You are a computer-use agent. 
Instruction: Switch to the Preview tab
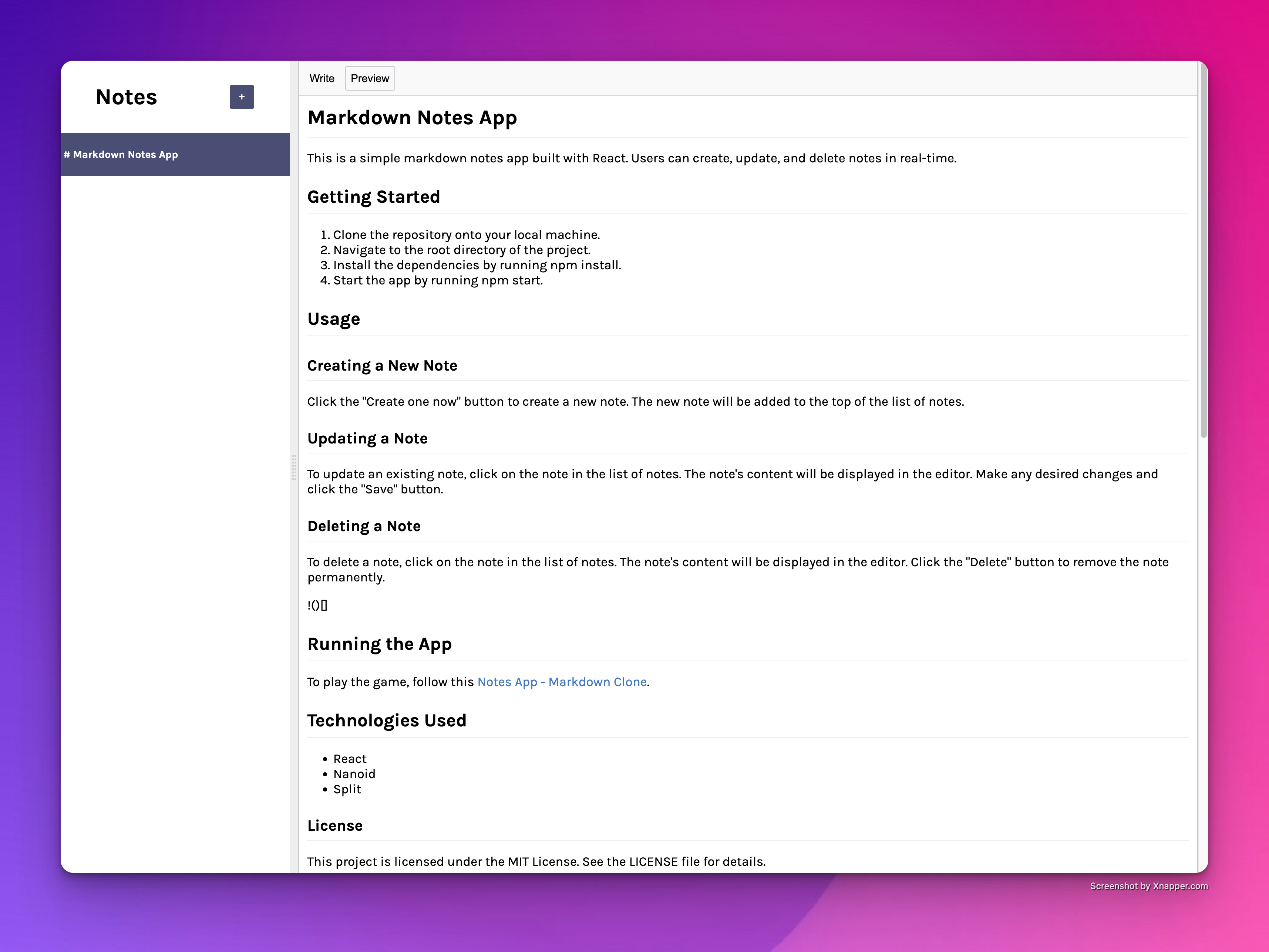tap(370, 78)
